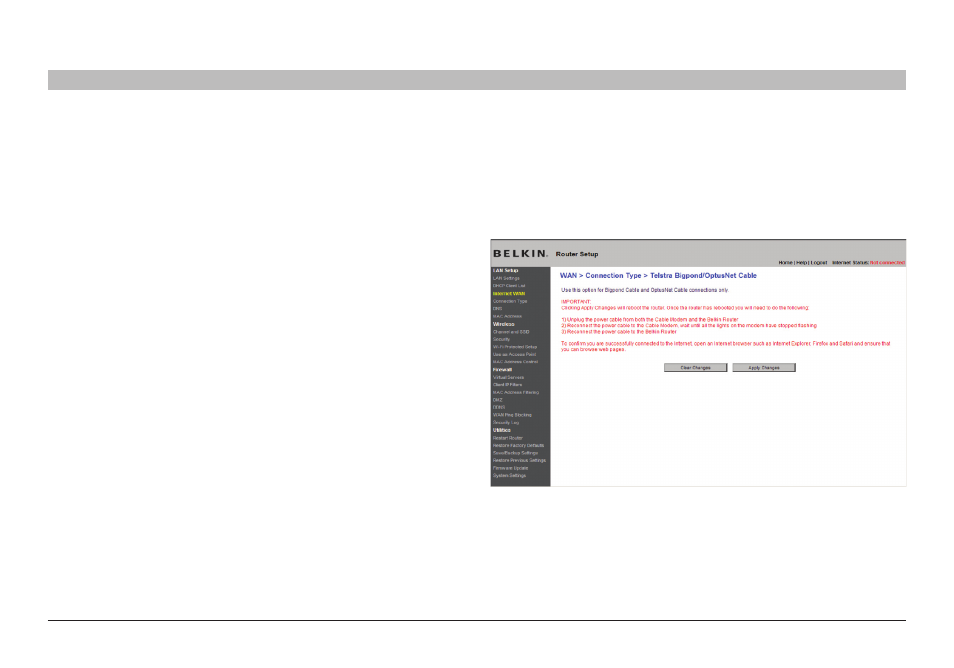Open Restore Factory Defaults utility
The height and width of the screenshot is (668, 954).
tap(518, 445)
